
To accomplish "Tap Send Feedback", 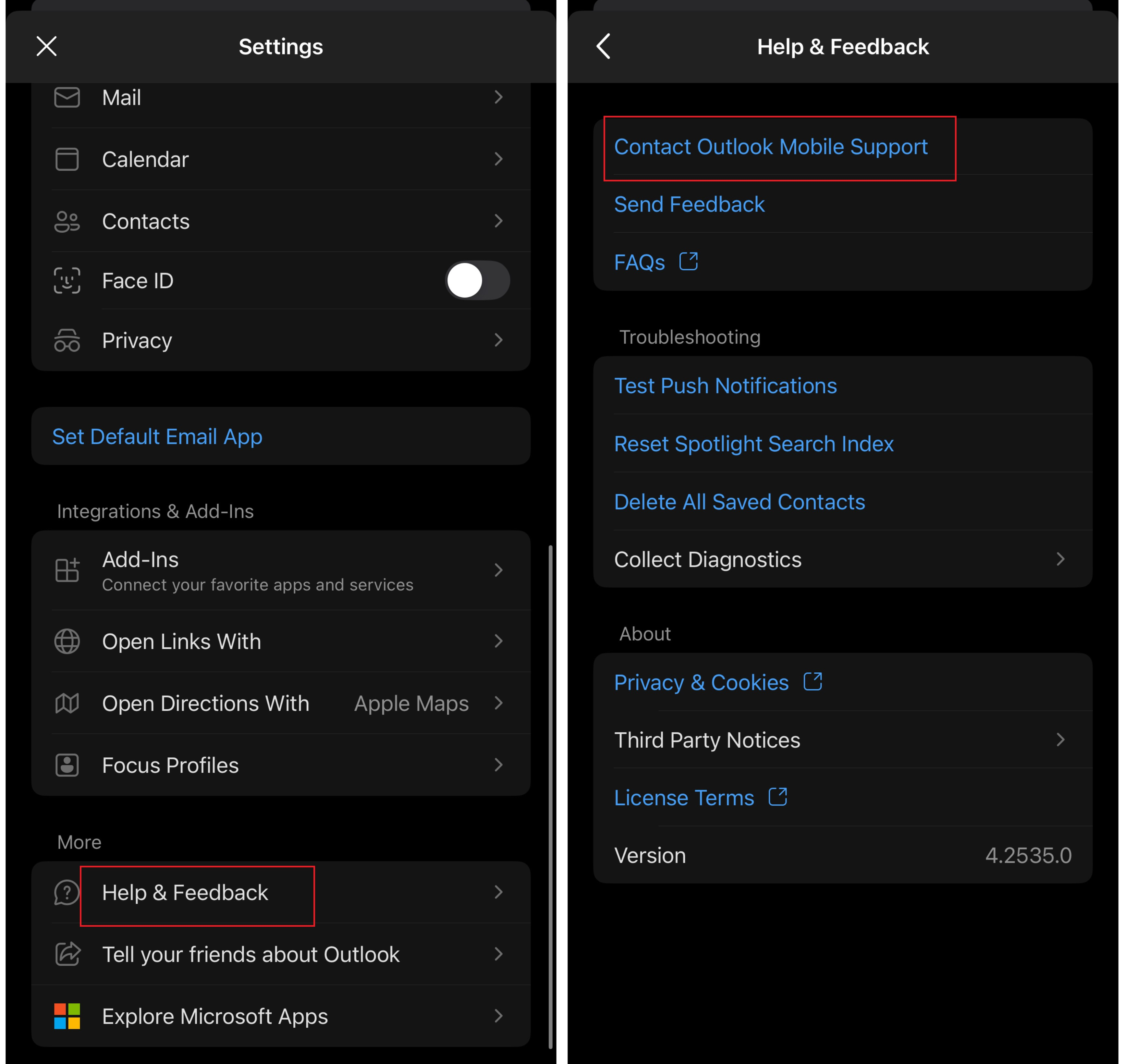I will [x=843, y=204].
